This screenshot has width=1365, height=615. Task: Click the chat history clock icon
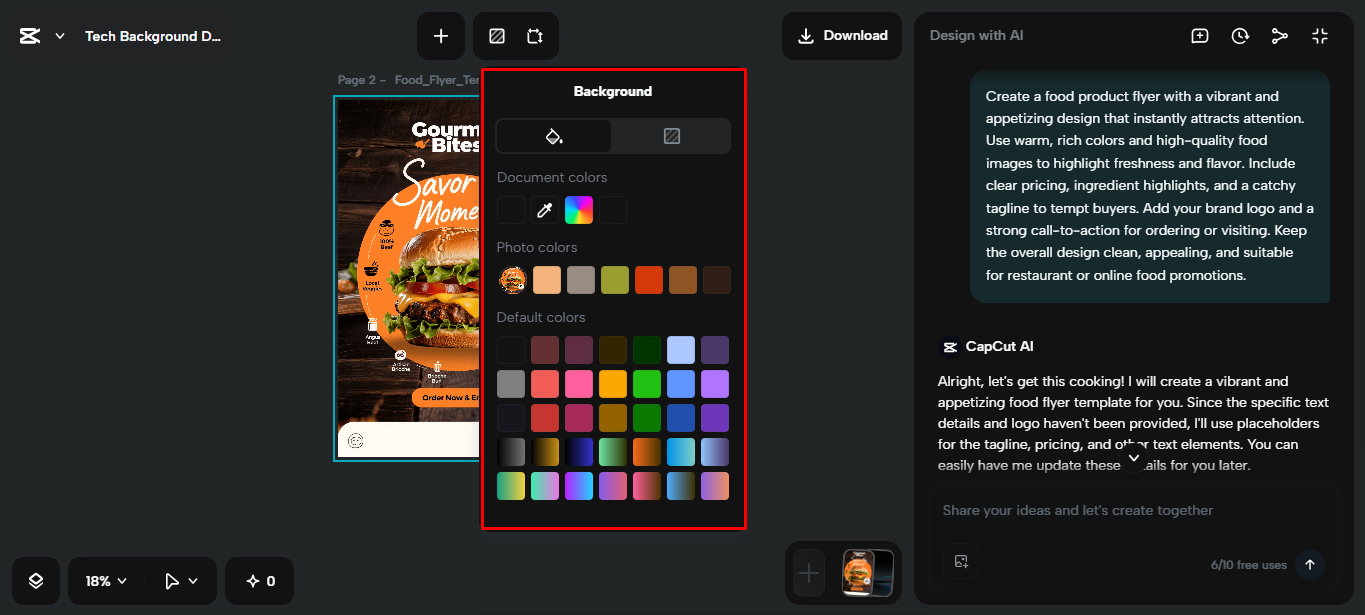(1240, 35)
